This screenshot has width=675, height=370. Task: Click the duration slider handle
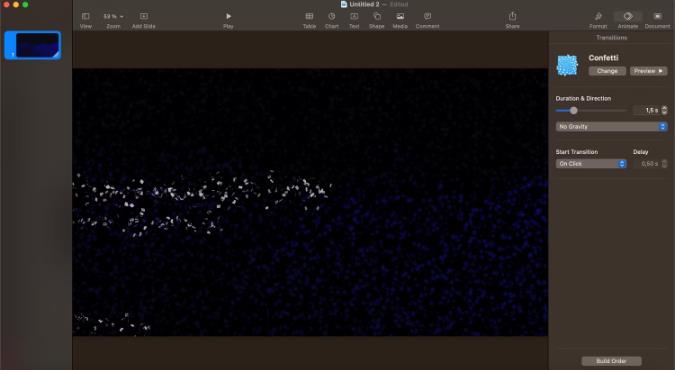coord(573,111)
